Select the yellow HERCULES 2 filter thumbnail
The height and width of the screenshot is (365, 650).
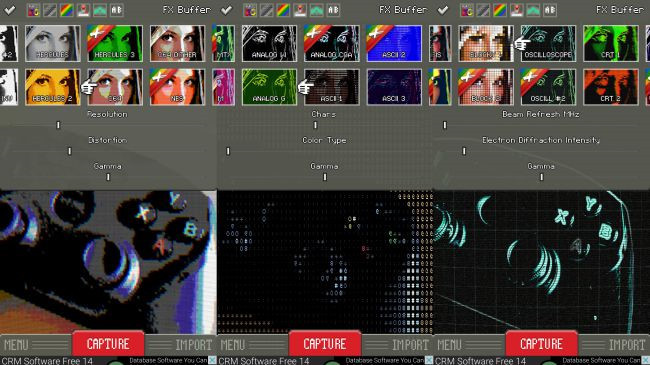click(x=53, y=87)
